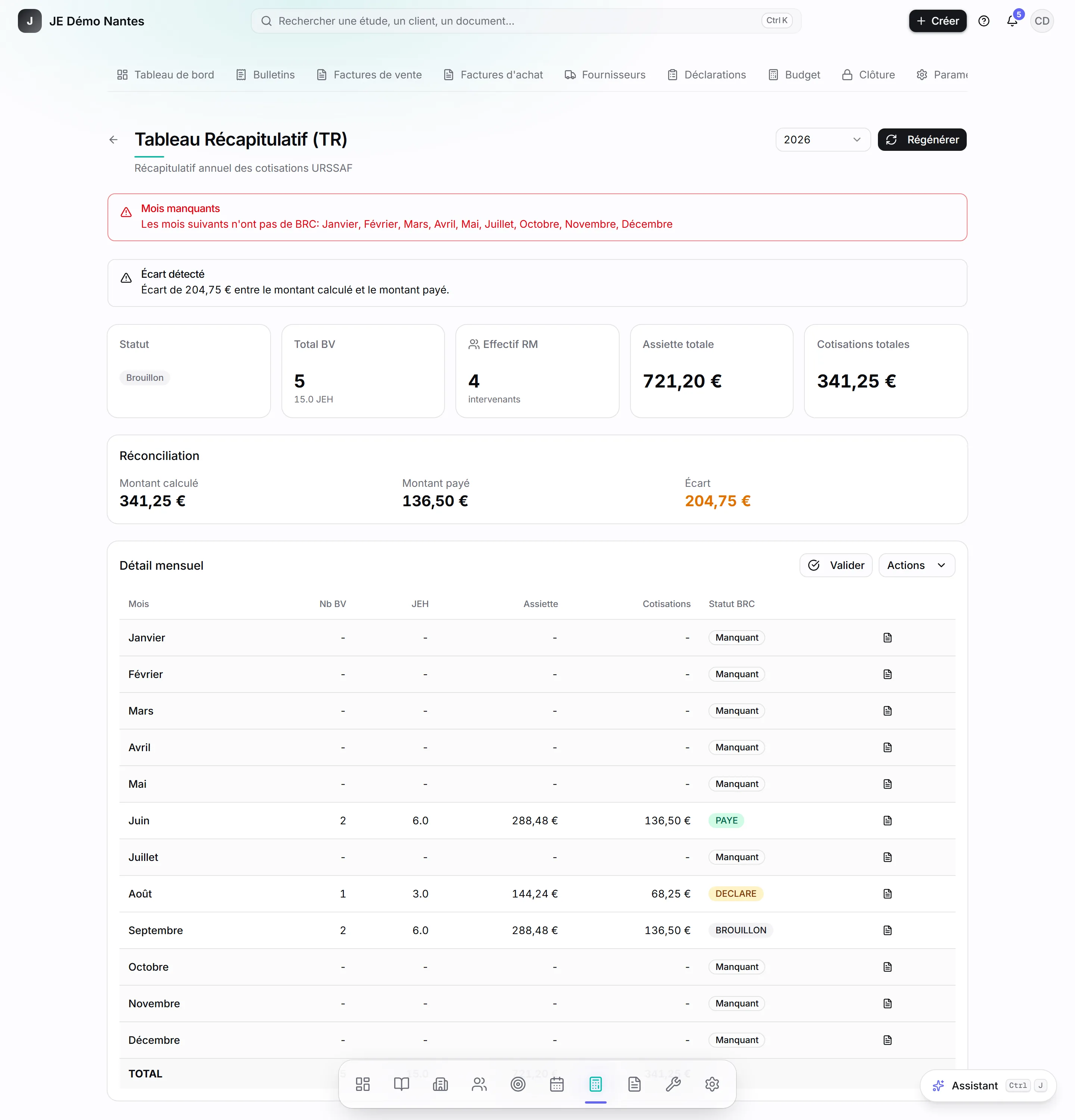Go back using the left arrow

[x=114, y=139]
